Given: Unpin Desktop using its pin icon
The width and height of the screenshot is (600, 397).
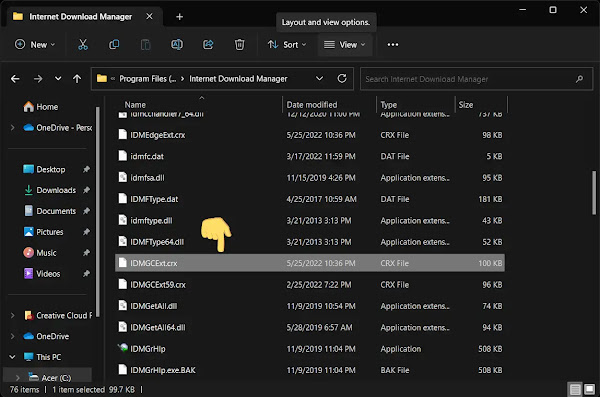Looking at the screenshot, I should tap(86, 169).
